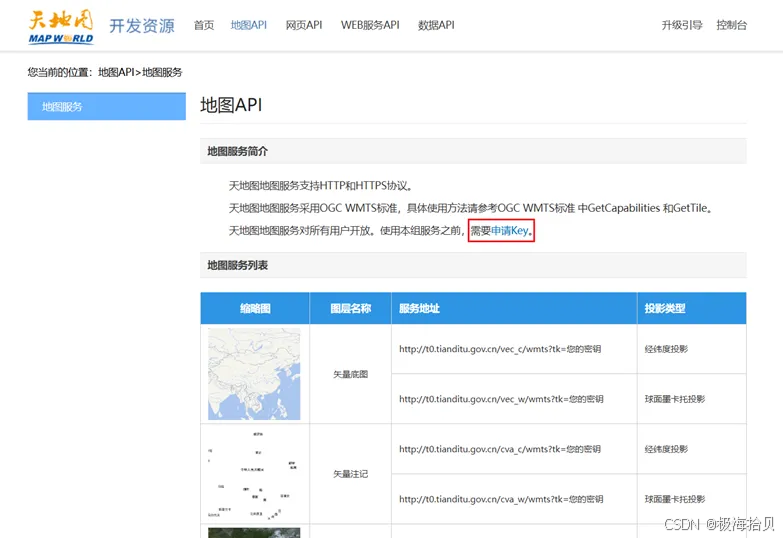Screen dimensions: 783x538
Task: Click the 地图API page title
Action: click(231, 105)
